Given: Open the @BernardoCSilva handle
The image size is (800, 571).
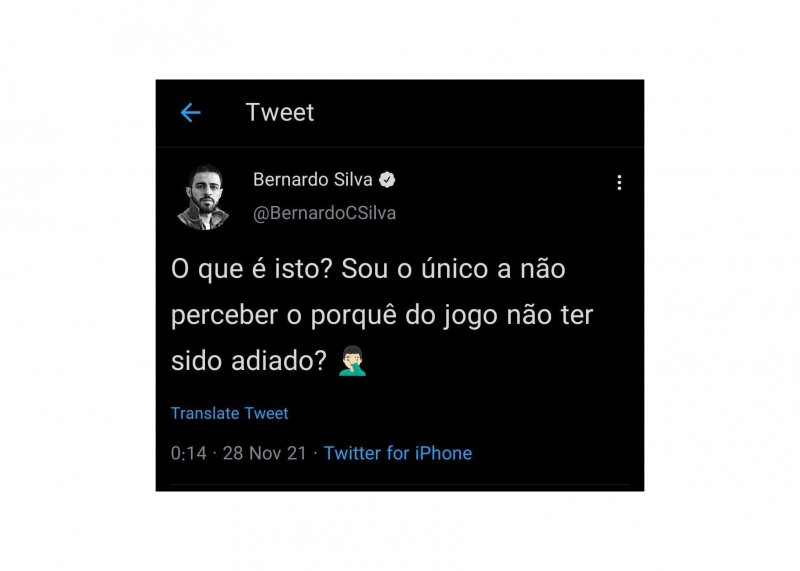Looking at the screenshot, I should [x=324, y=213].
